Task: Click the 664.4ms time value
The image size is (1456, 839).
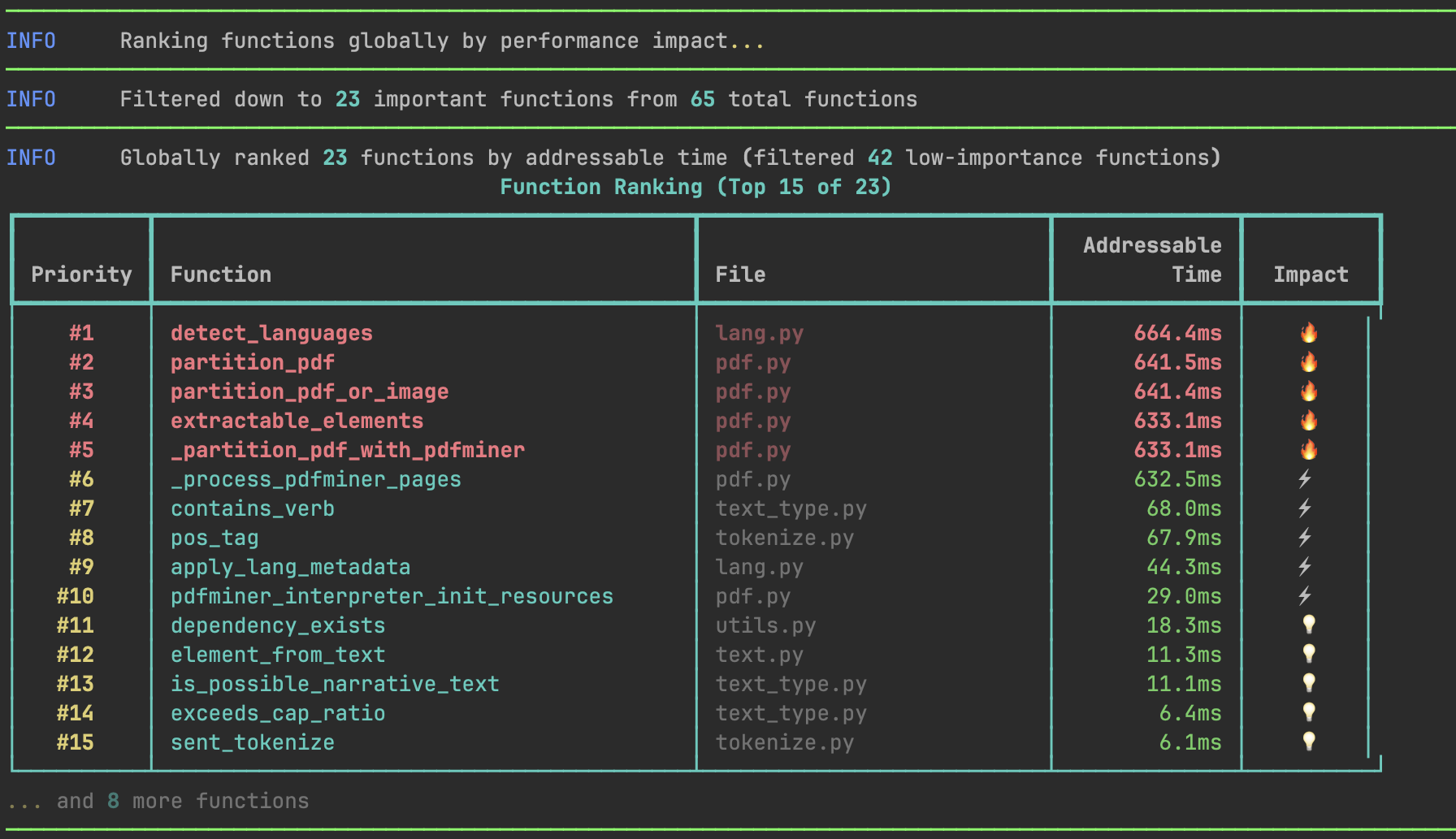Action: (x=1177, y=333)
